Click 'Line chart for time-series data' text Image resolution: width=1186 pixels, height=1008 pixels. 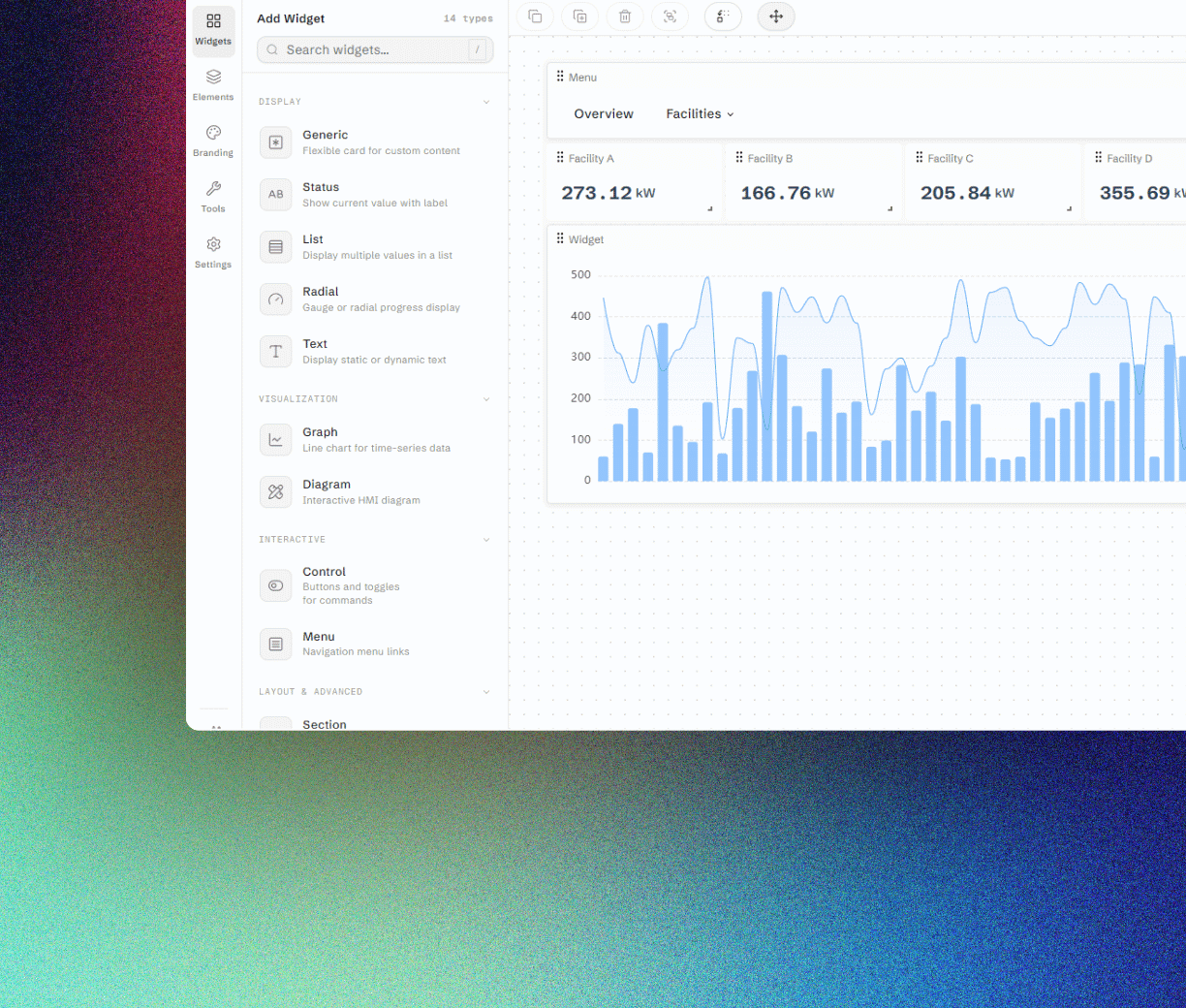click(x=376, y=449)
